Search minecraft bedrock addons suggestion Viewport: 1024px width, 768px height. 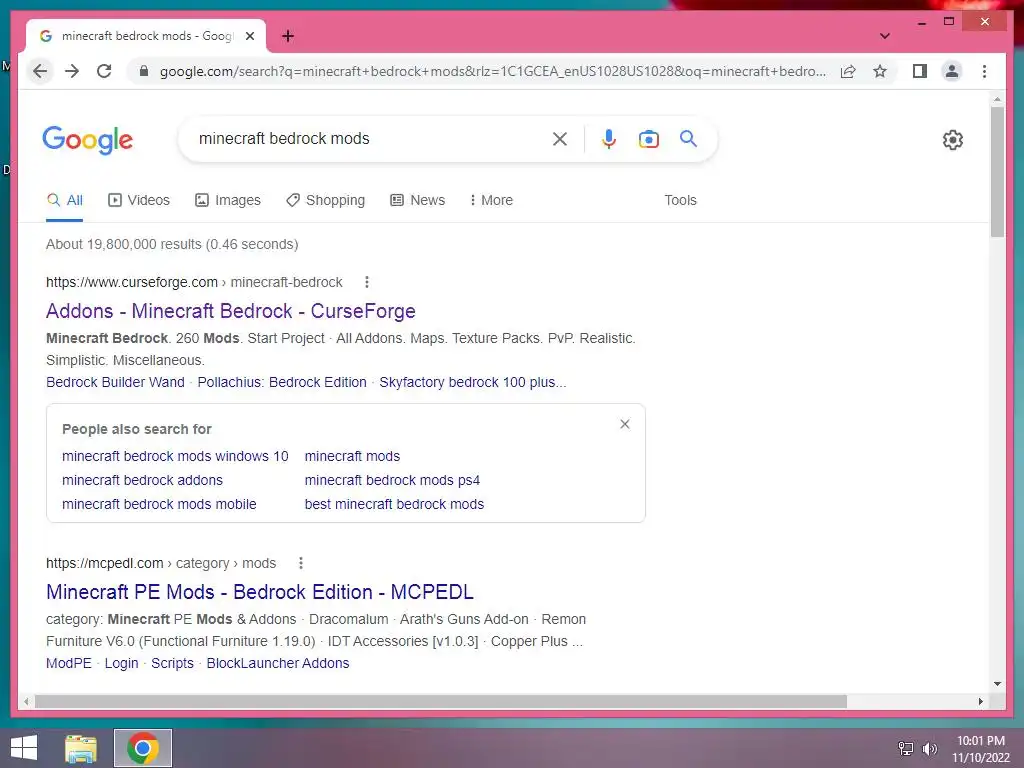(142, 480)
